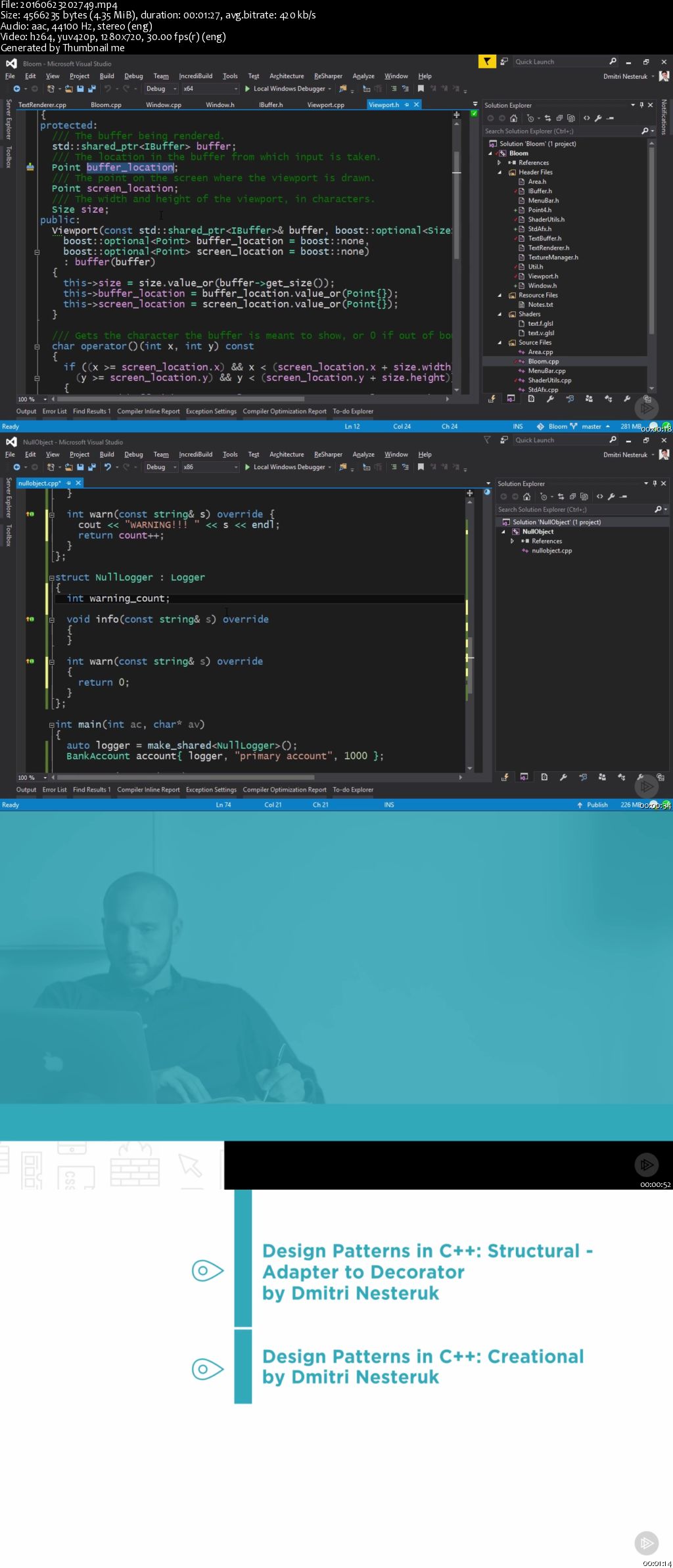
Task: Click the Home icon in Bloom Solution Explorer
Action: tap(513, 118)
